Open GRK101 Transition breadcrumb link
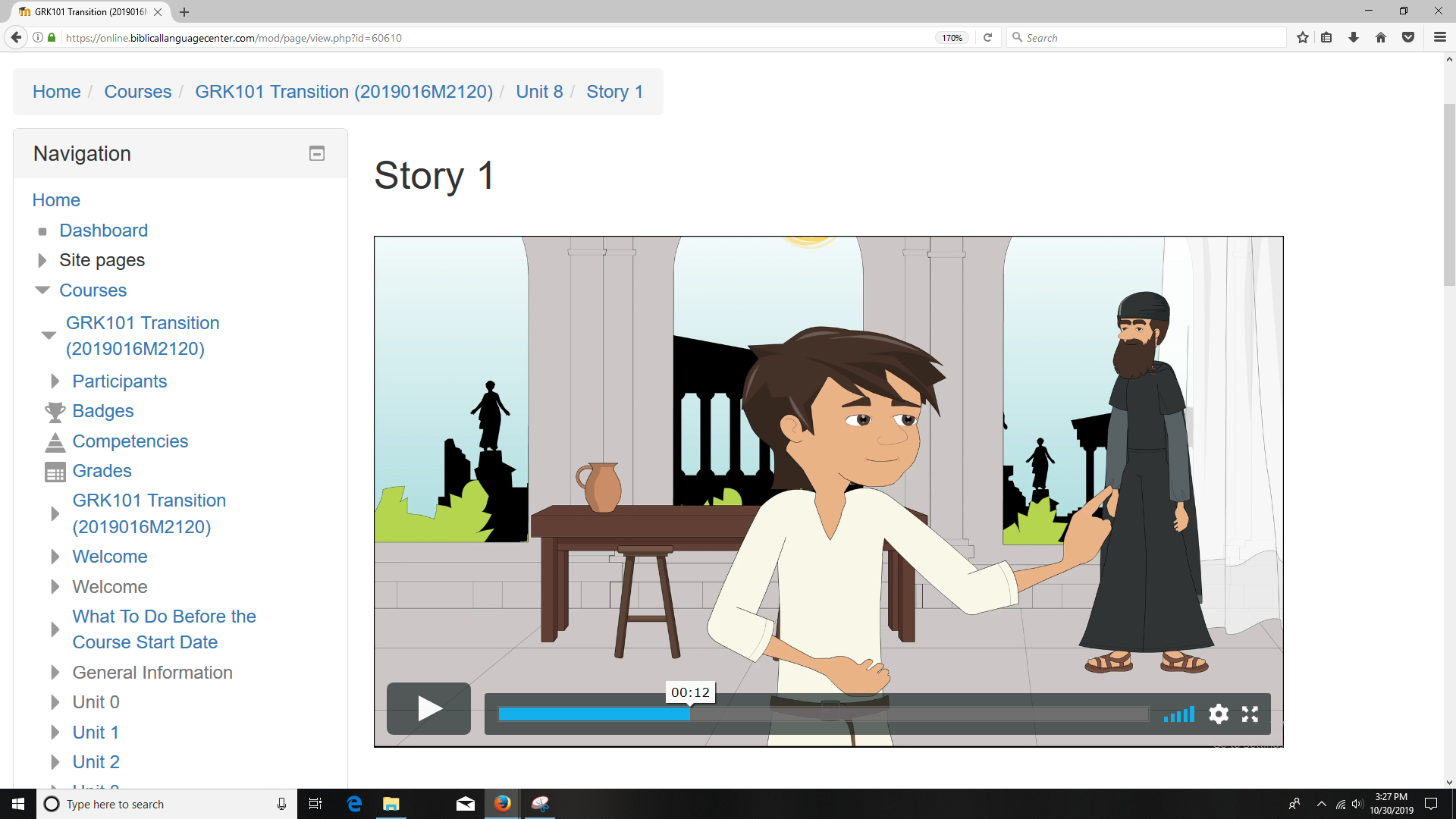This screenshot has height=819, width=1456. click(344, 92)
